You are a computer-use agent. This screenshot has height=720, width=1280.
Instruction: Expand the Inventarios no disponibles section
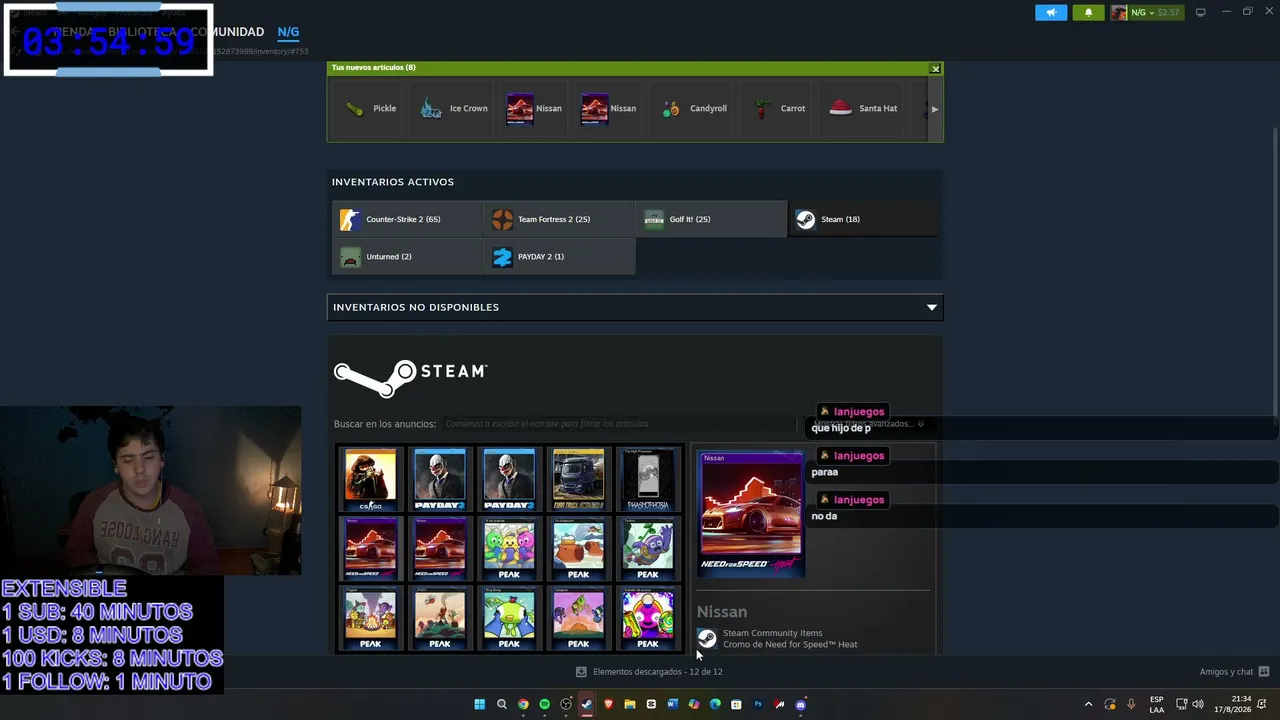click(x=635, y=307)
